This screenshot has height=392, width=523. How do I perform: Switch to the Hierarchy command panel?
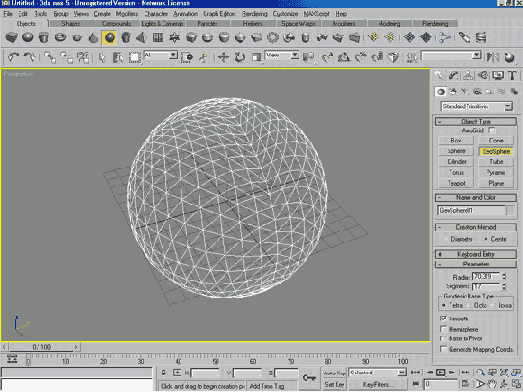[468, 76]
